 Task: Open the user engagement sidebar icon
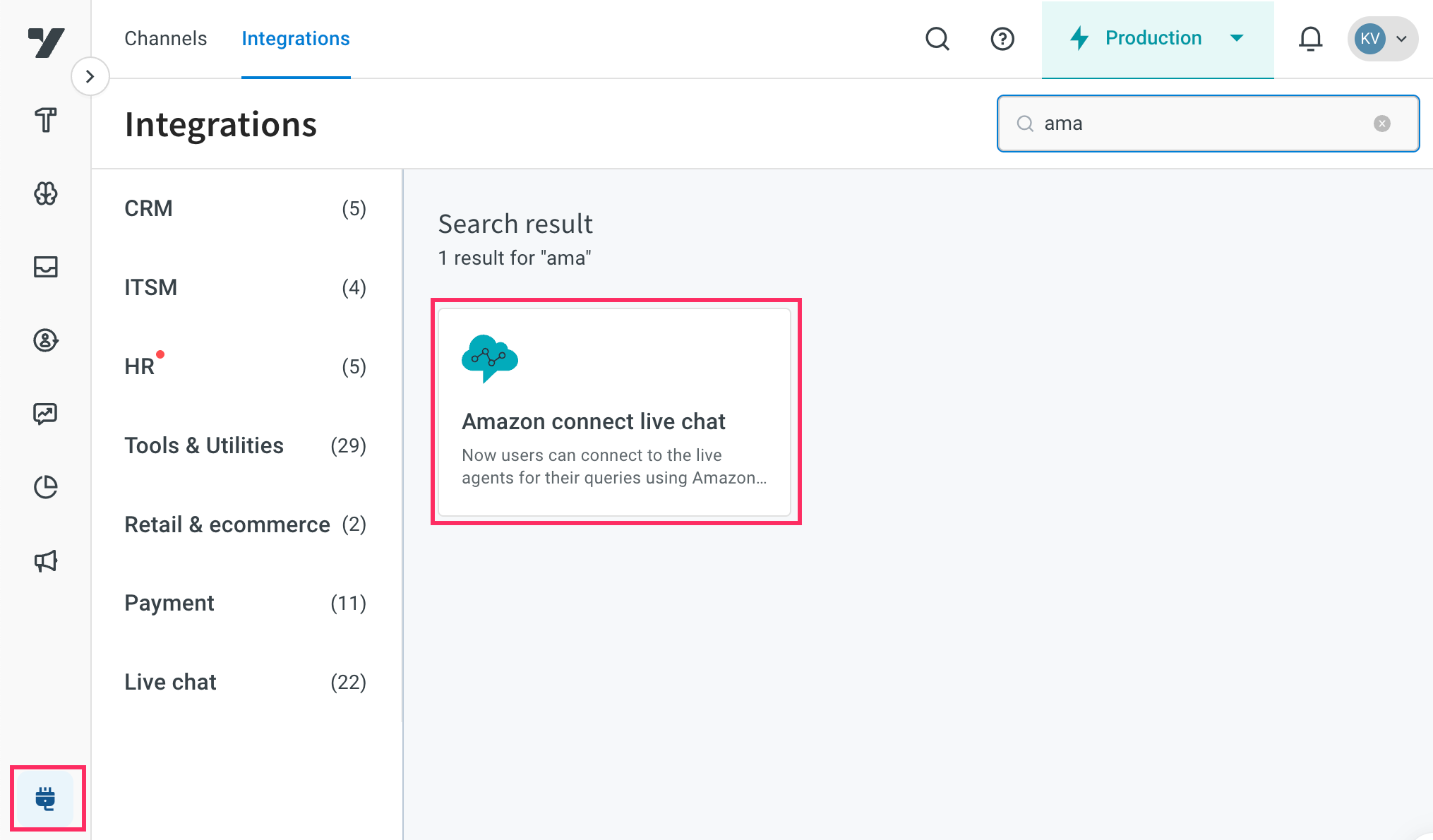point(46,340)
